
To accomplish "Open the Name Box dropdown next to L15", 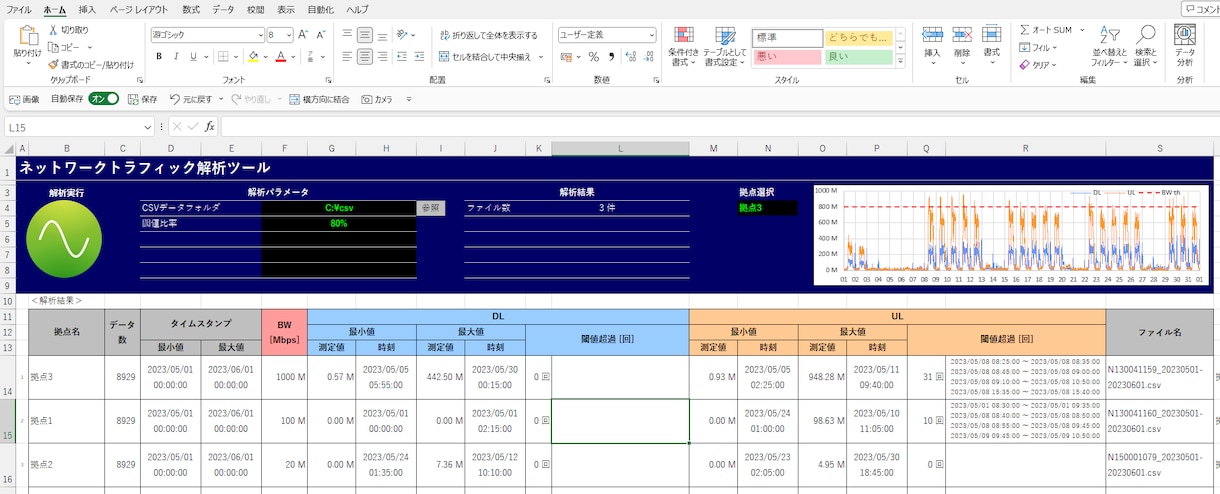I will pyautogui.click(x=147, y=127).
